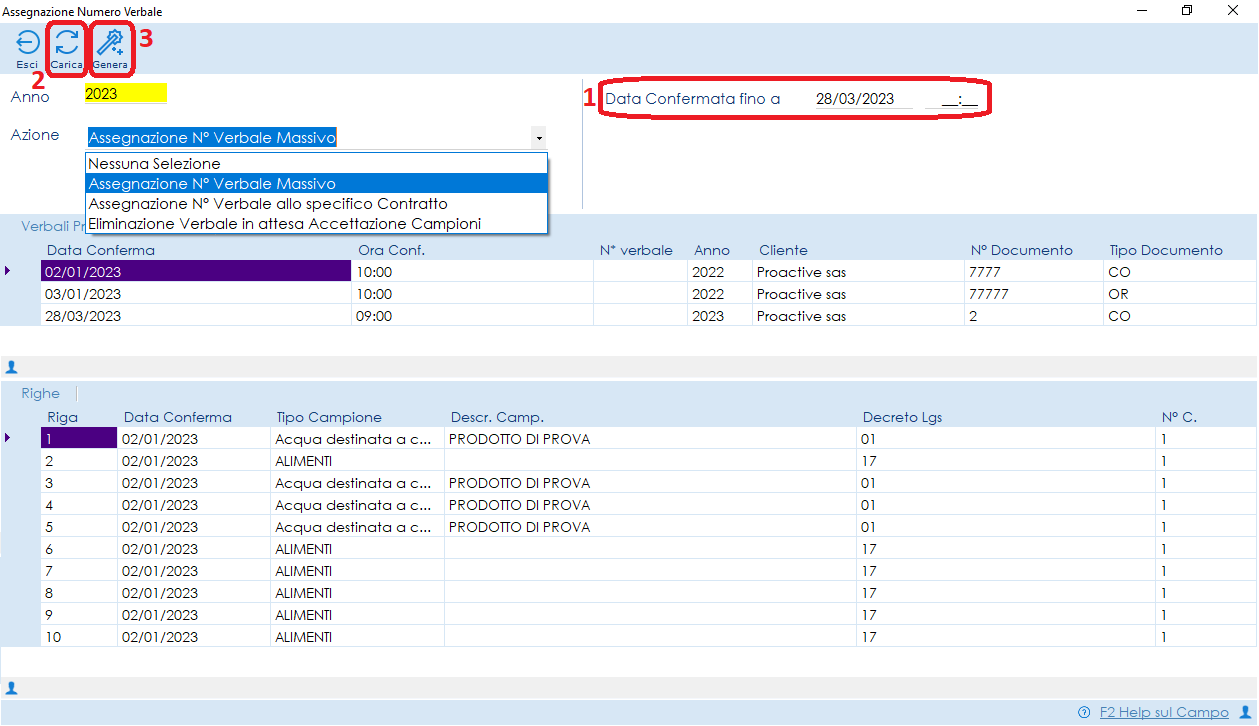Click the N° verbale column header
The height and width of the screenshot is (726, 1259).
(x=636, y=250)
